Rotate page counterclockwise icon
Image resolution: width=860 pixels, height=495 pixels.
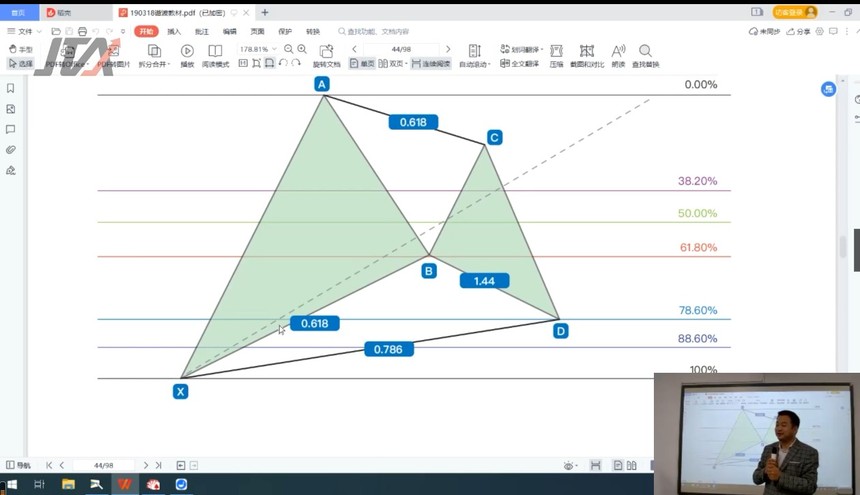coord(283,64)
